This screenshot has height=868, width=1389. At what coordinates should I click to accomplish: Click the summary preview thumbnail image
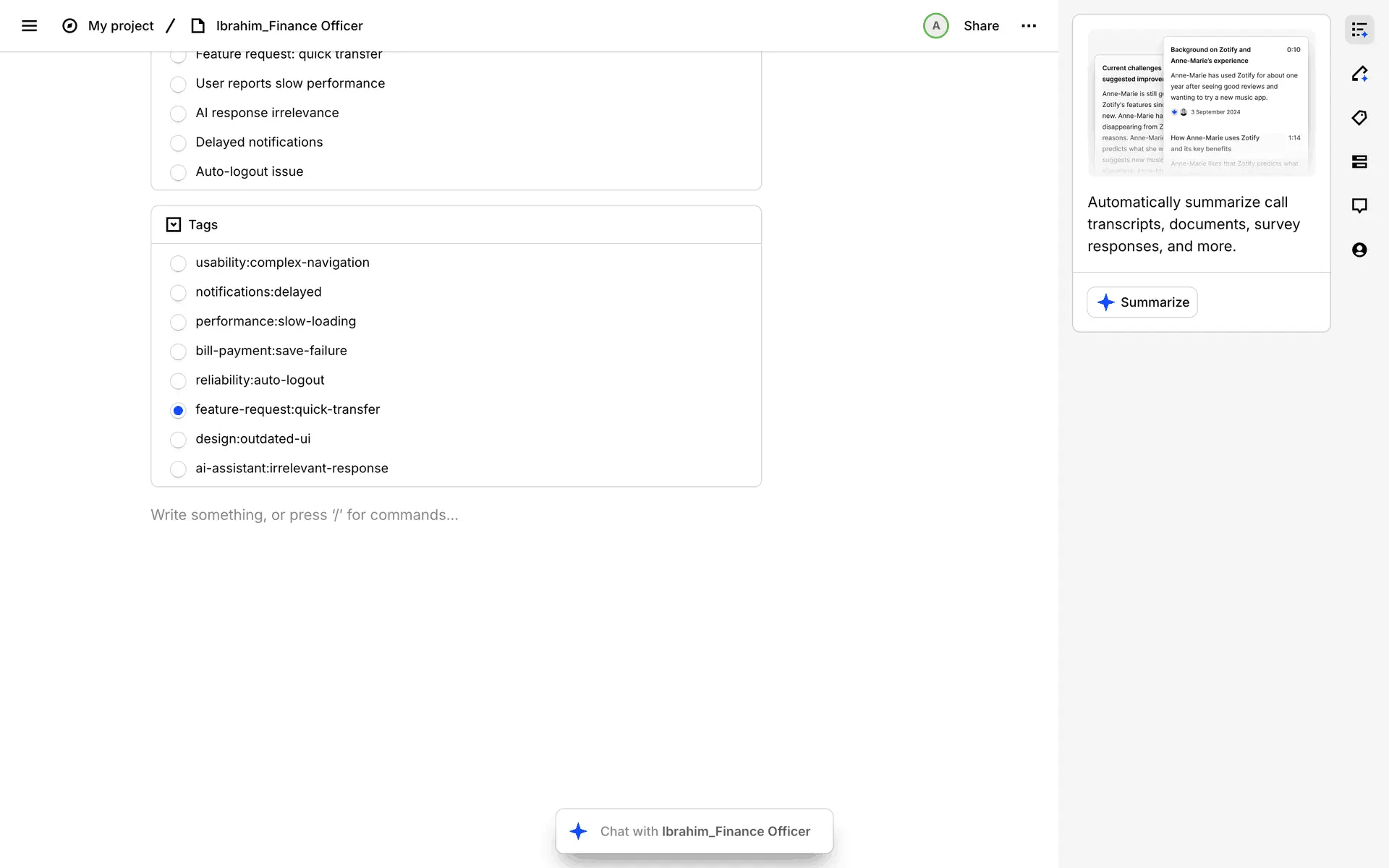tap(1201, 103)
